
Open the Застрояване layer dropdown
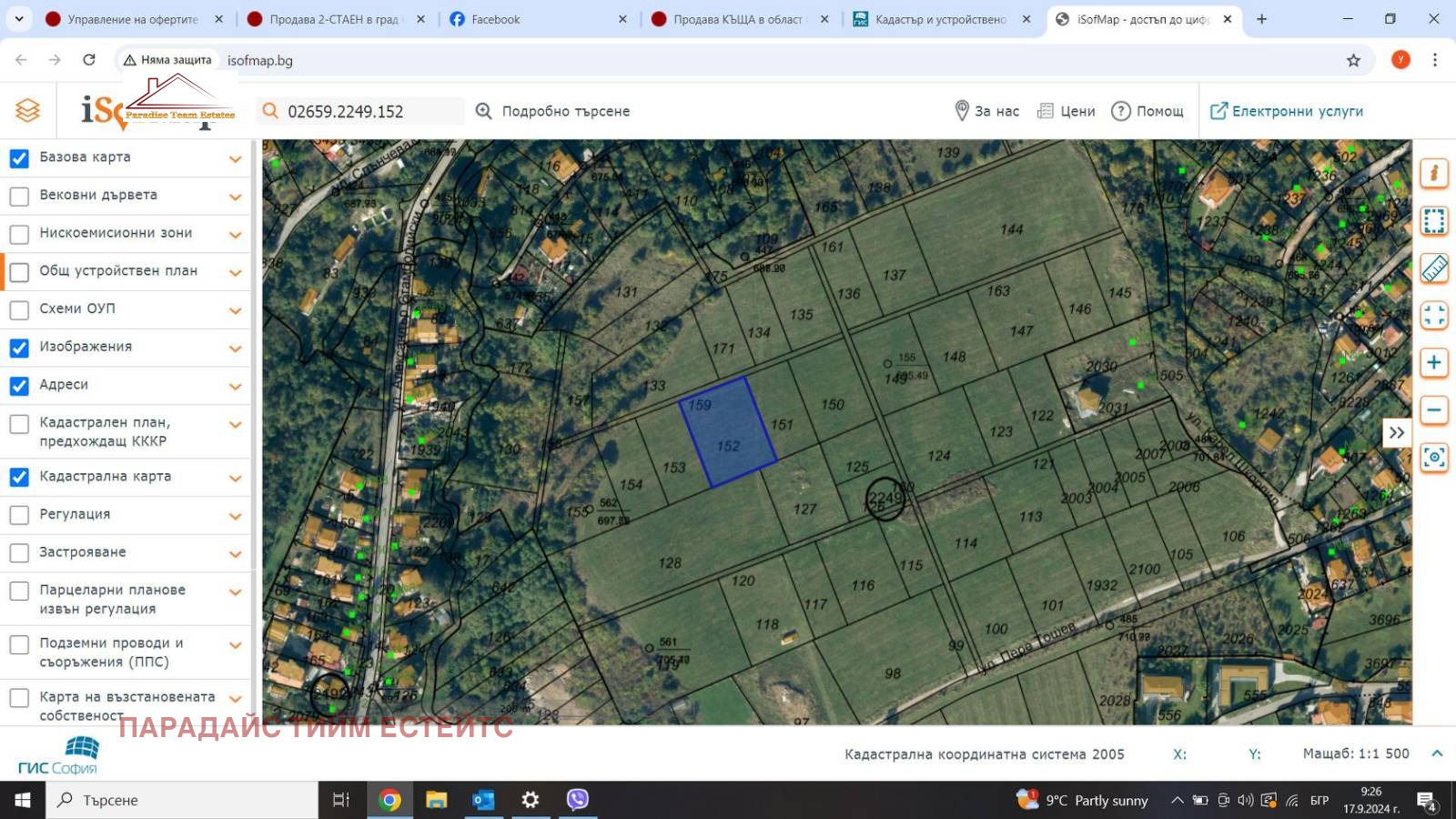236,554
